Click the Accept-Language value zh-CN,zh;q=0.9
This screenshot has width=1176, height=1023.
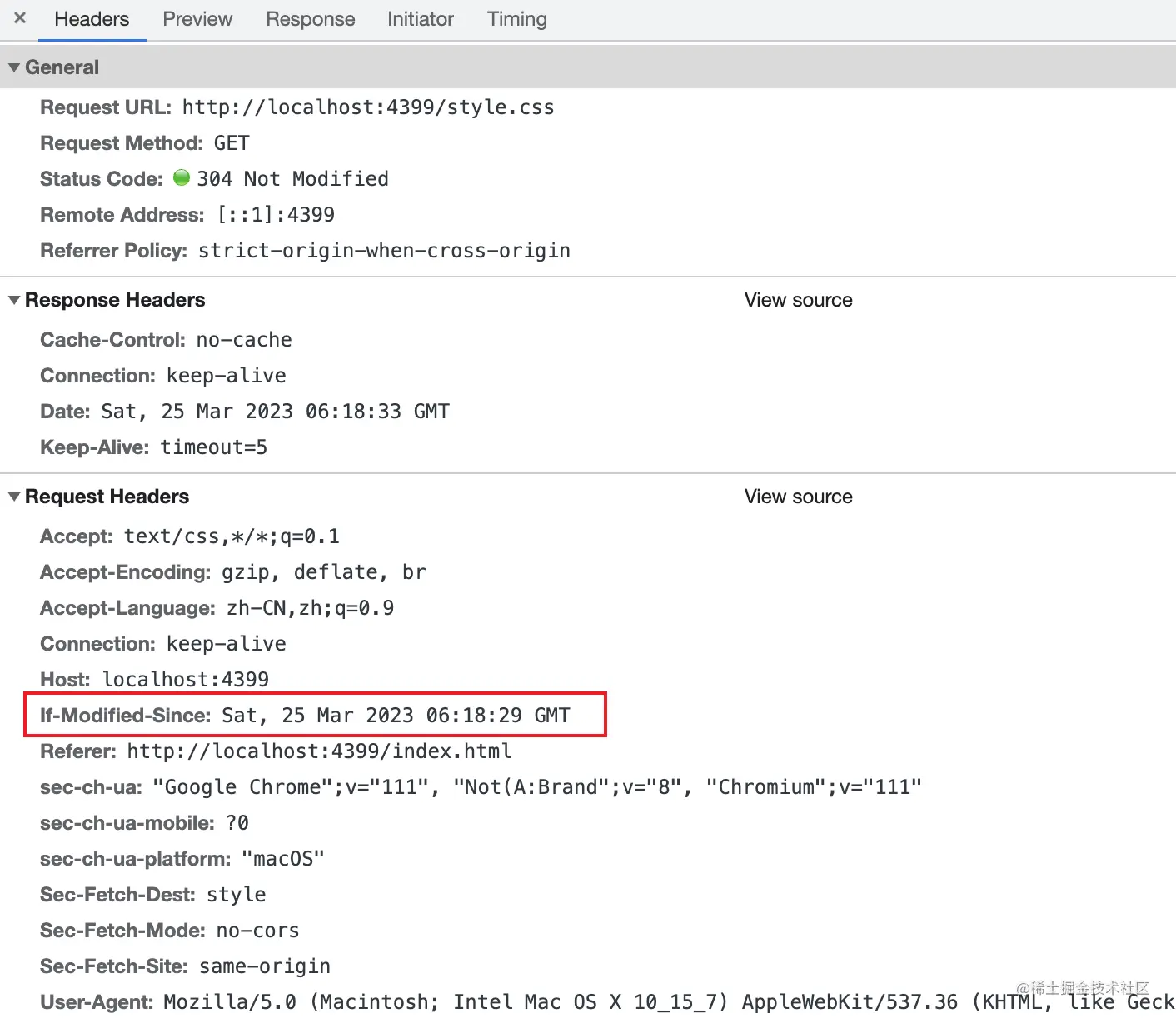pos(310,608)
